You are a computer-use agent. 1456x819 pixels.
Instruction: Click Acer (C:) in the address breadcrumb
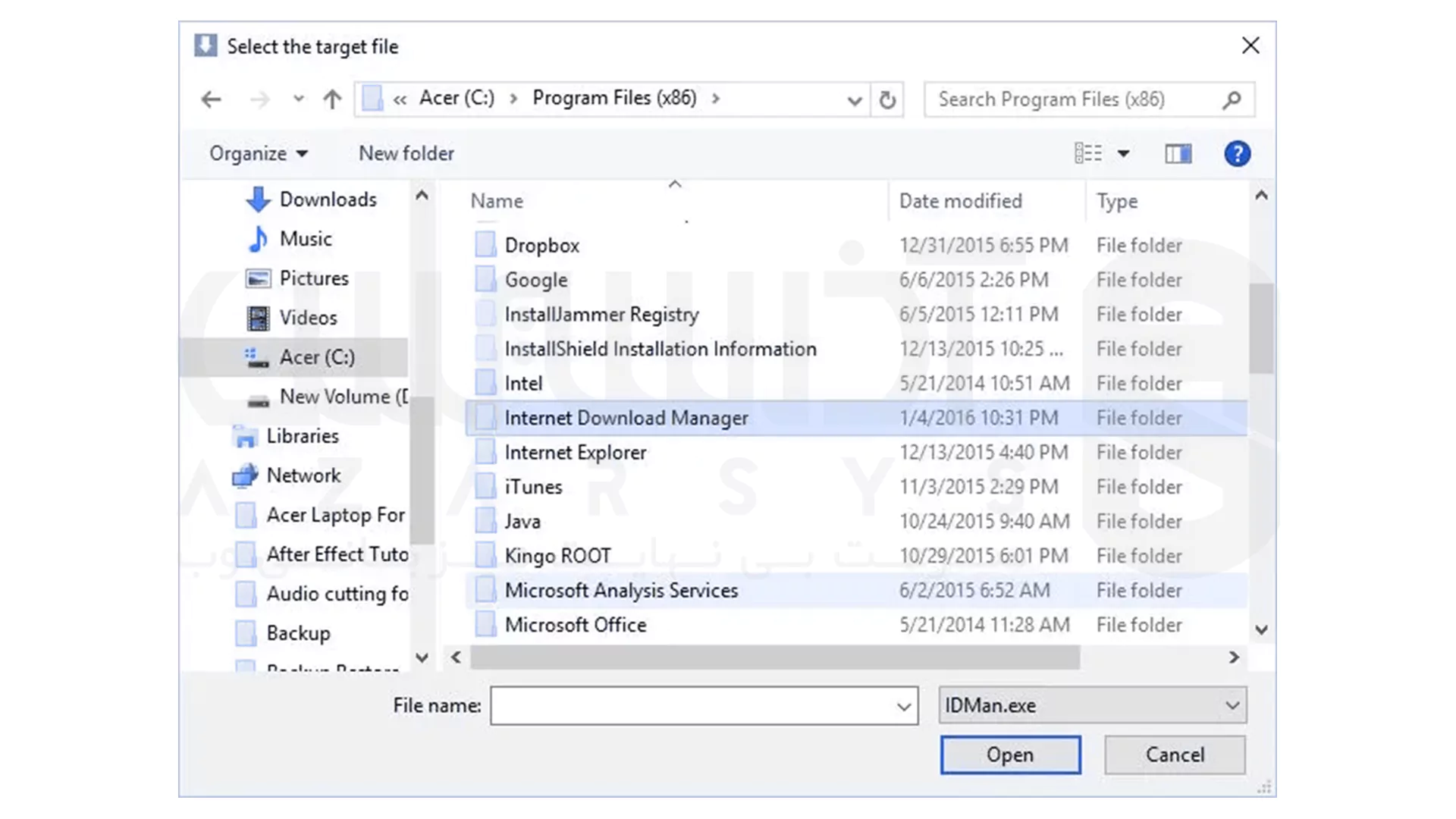[x=457, y=99]
